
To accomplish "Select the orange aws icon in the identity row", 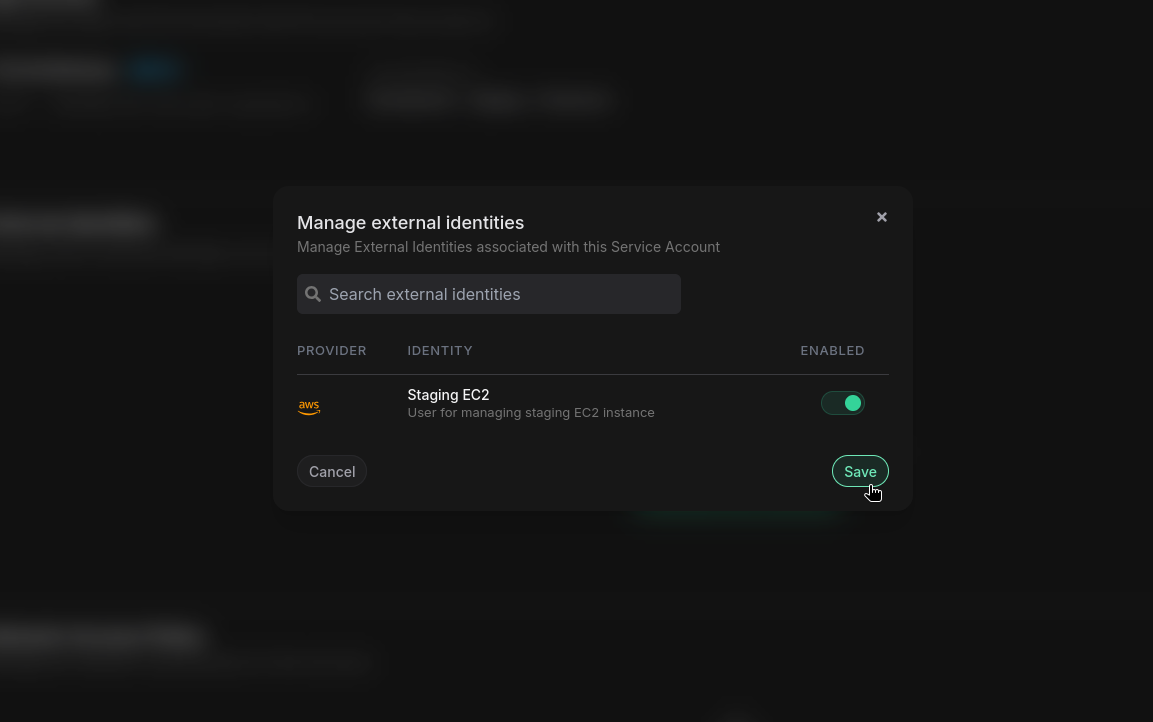I will [309, 406].
